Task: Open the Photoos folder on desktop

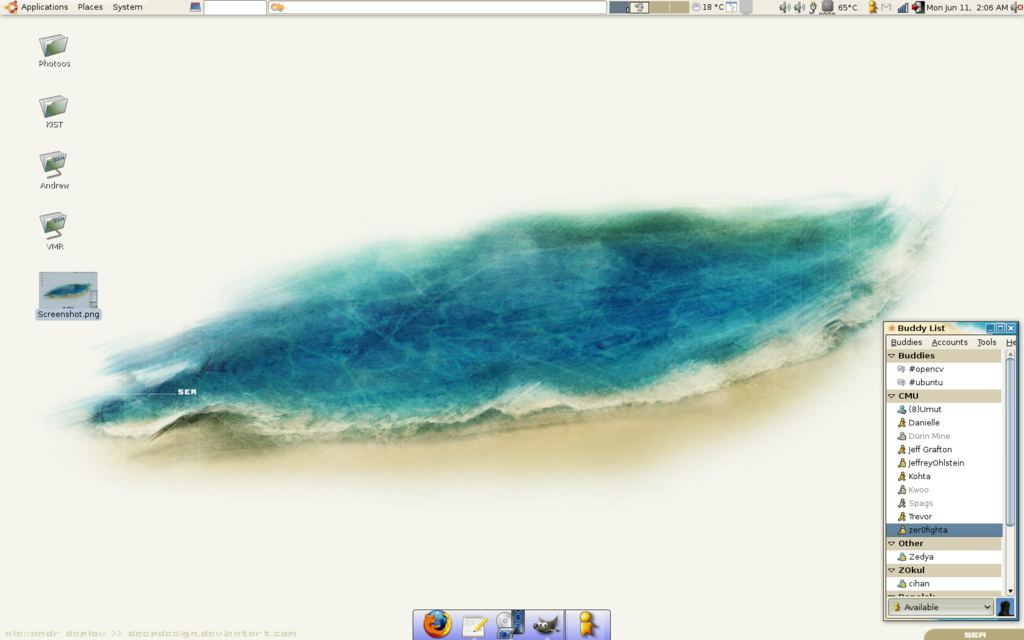Action: point(54,51)
